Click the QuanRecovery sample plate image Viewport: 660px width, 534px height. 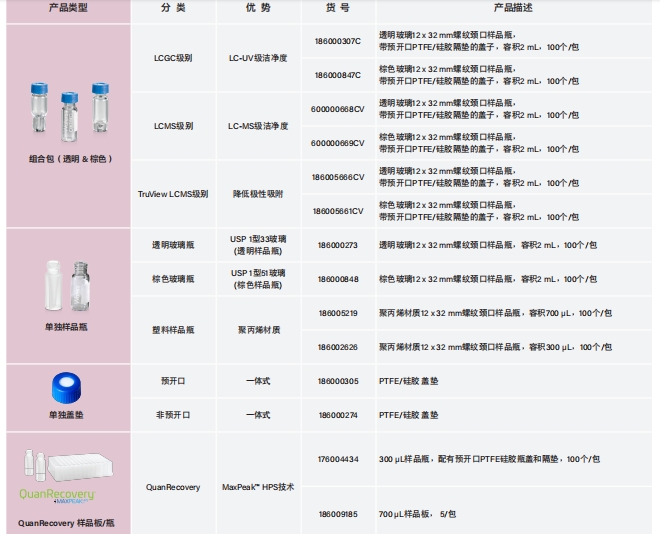click(66, 467)
